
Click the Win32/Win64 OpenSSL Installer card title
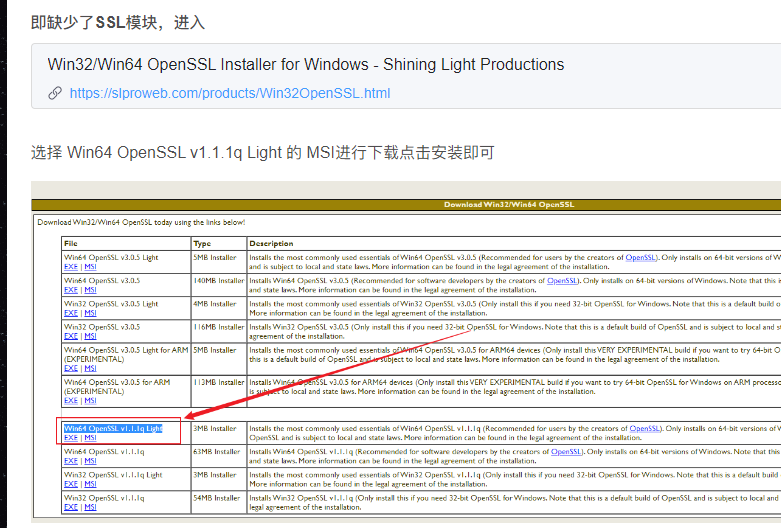click(306, 64)
